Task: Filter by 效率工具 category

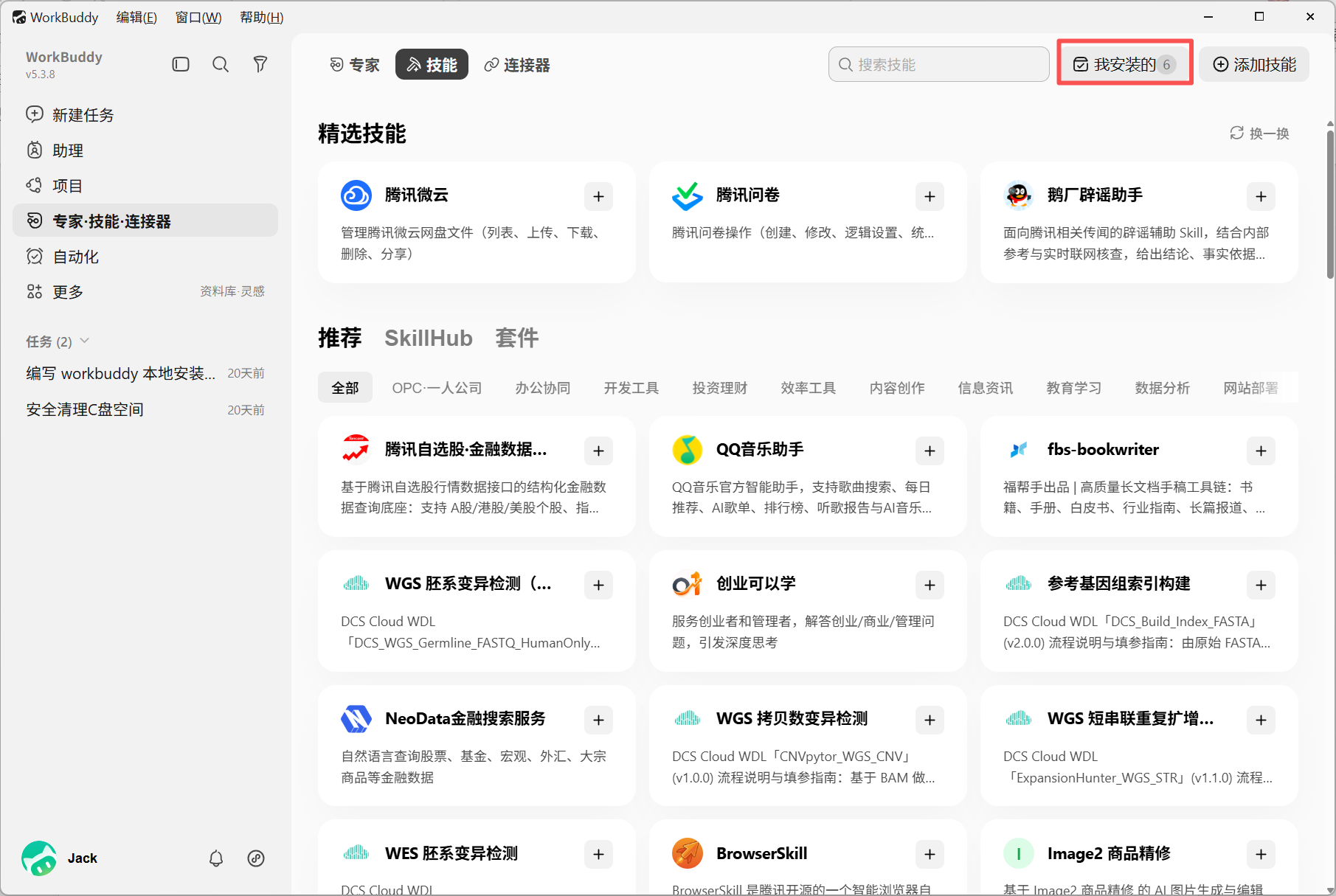Action: click(x=809, y=387)
